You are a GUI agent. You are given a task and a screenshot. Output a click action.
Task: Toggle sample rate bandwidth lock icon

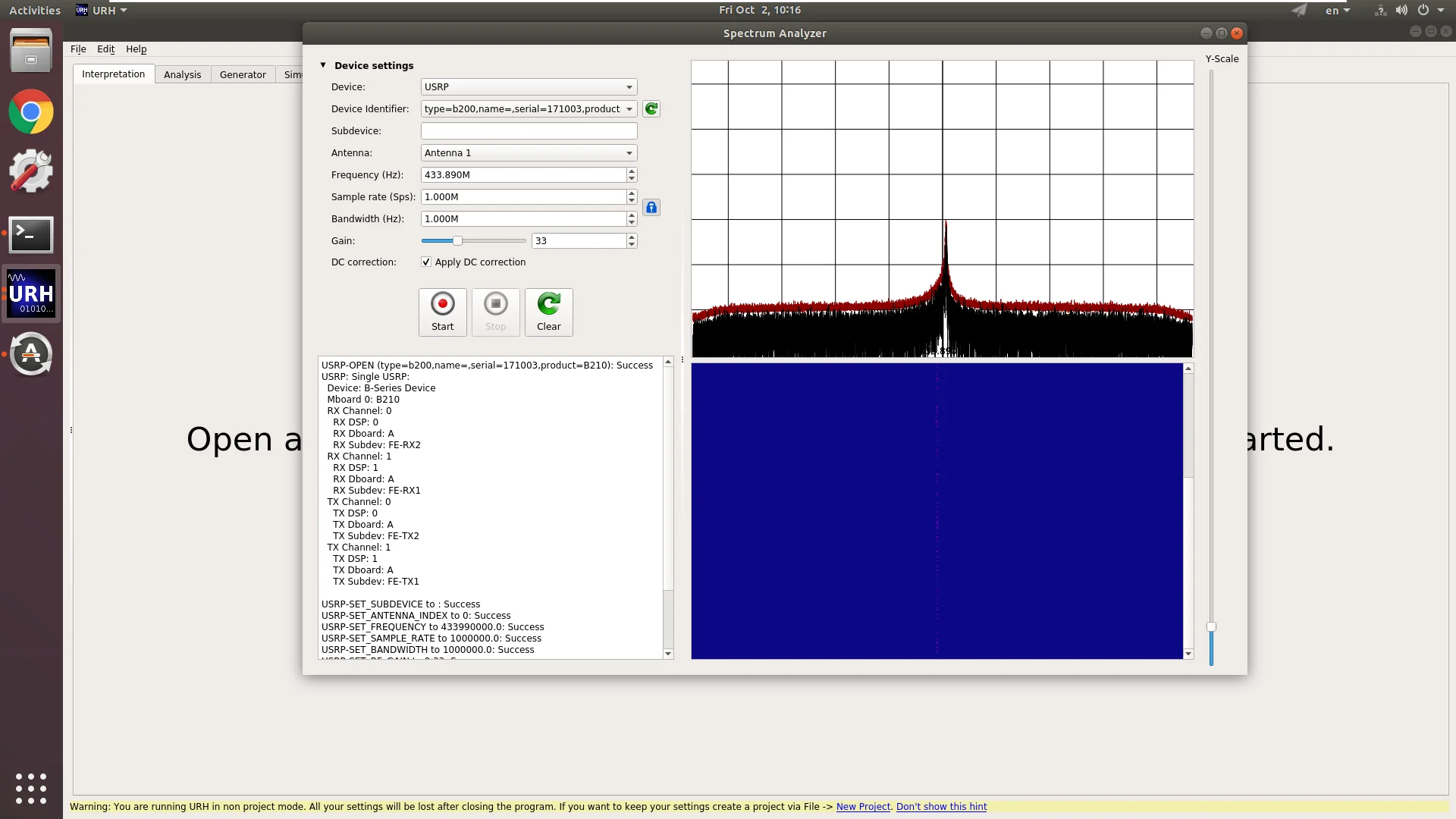pyautogui.click(x=651, y=208)
